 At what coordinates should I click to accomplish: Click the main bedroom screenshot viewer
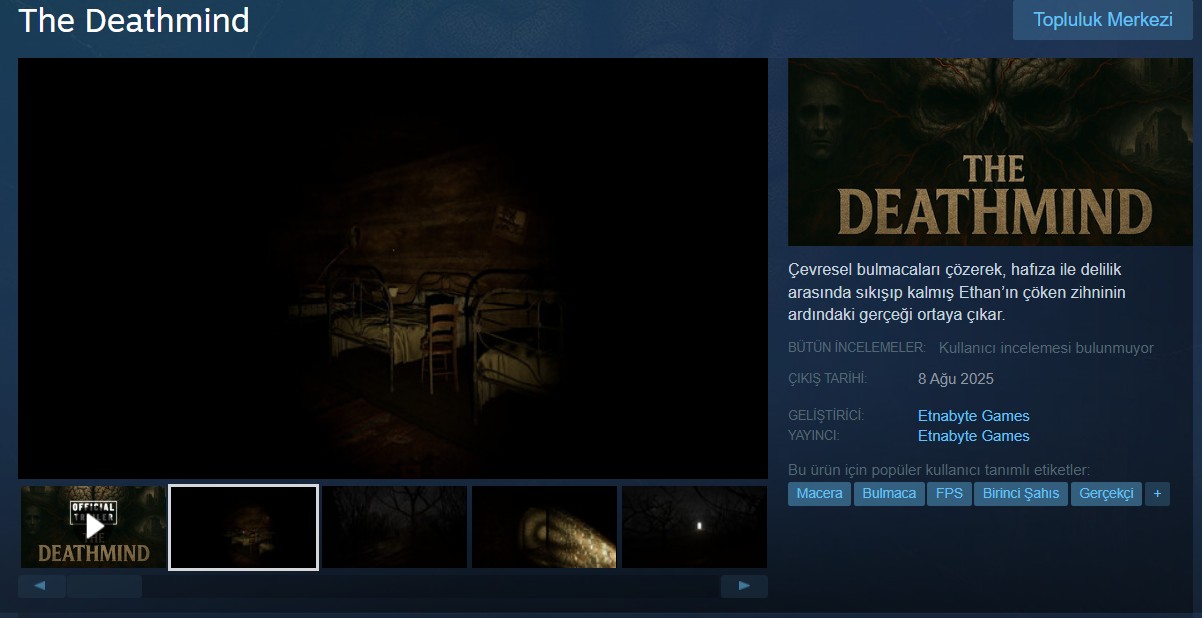point(393,268)
